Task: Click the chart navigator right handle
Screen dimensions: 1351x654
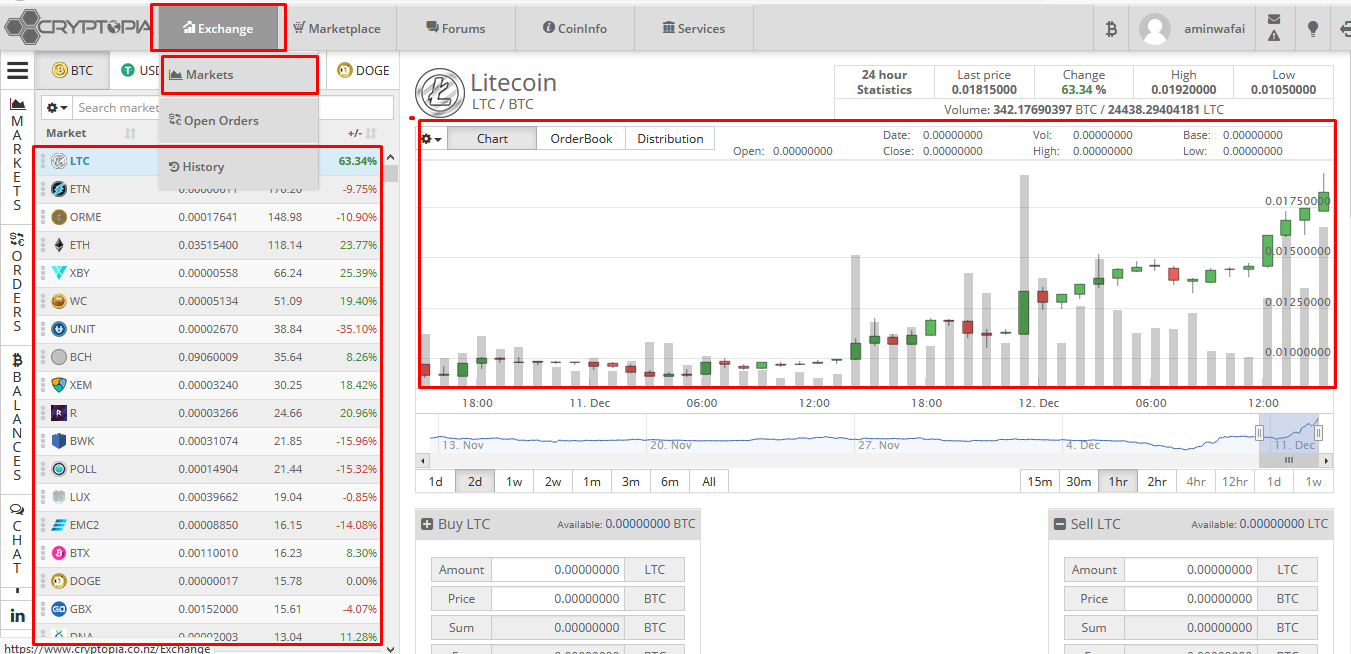Action: (1318, 433)
